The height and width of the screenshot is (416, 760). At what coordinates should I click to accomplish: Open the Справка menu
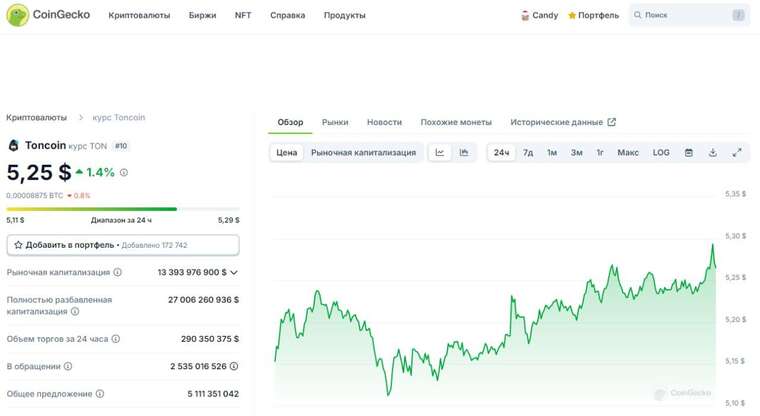coord(287,16)
